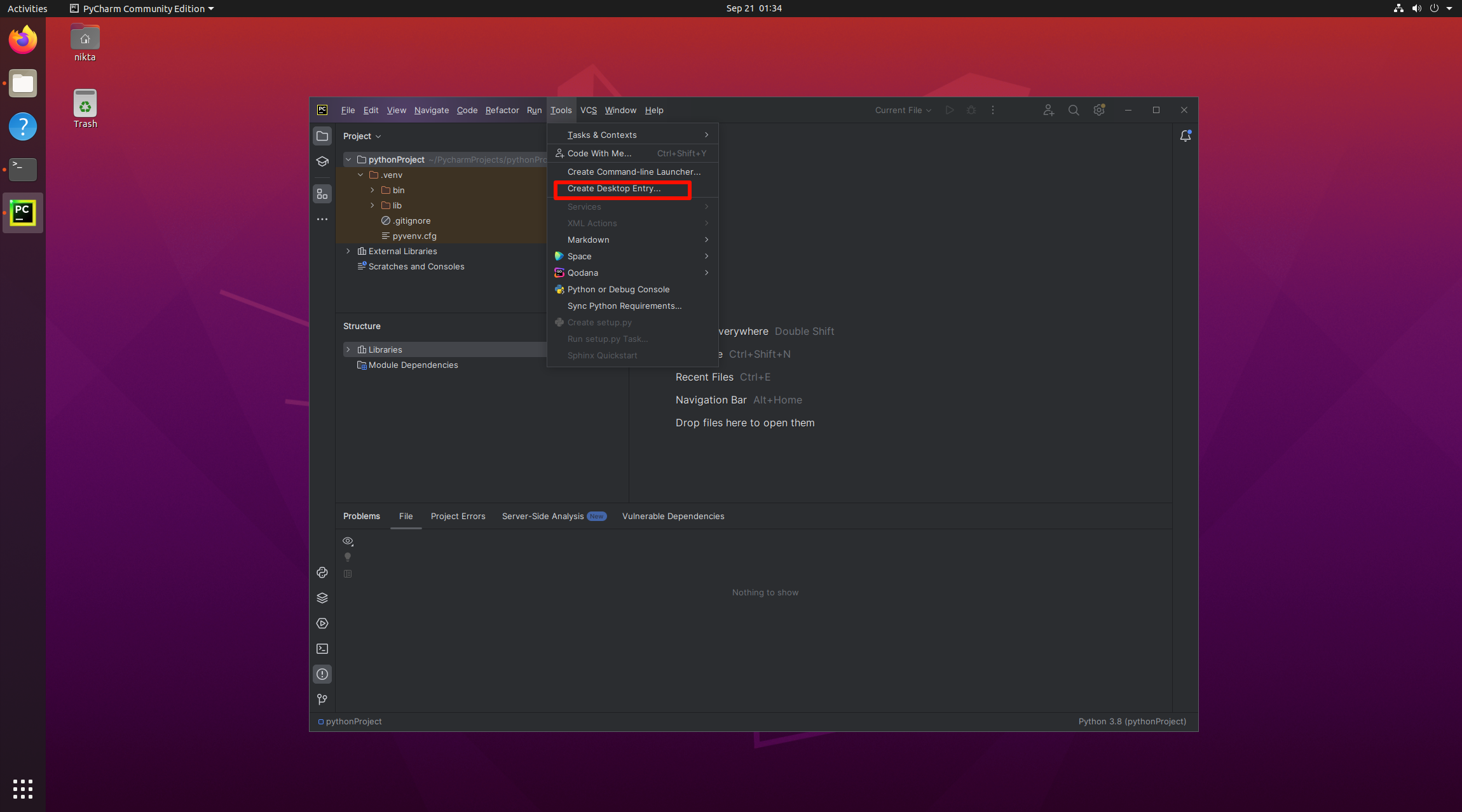The width and height of the screenshot is (1462, 812).
Task: Expand the bin folder
Action: click(x=372, y=190)
